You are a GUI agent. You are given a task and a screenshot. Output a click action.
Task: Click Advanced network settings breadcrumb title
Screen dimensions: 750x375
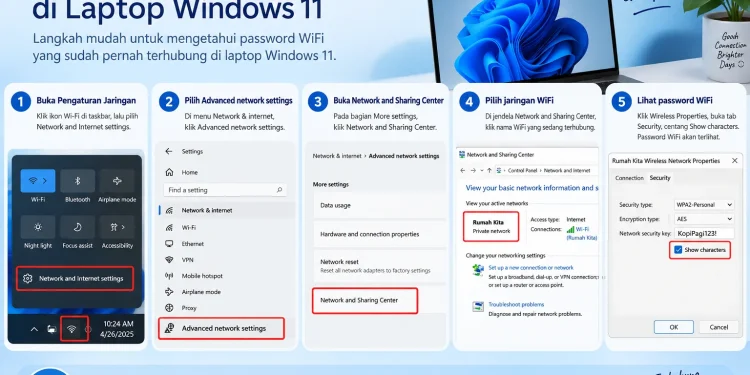click(404, 156)
